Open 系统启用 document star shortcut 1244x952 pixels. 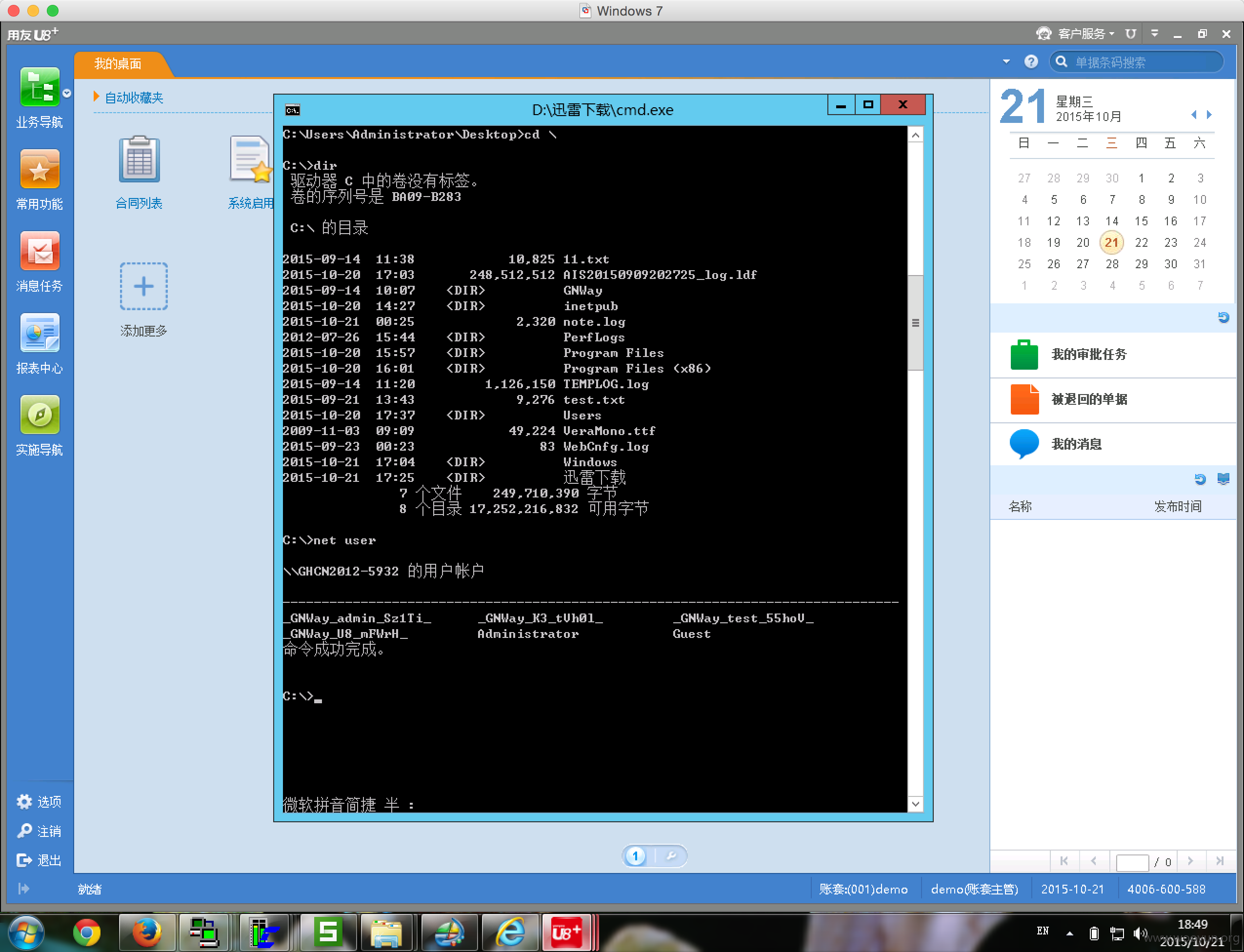[250, 159]
